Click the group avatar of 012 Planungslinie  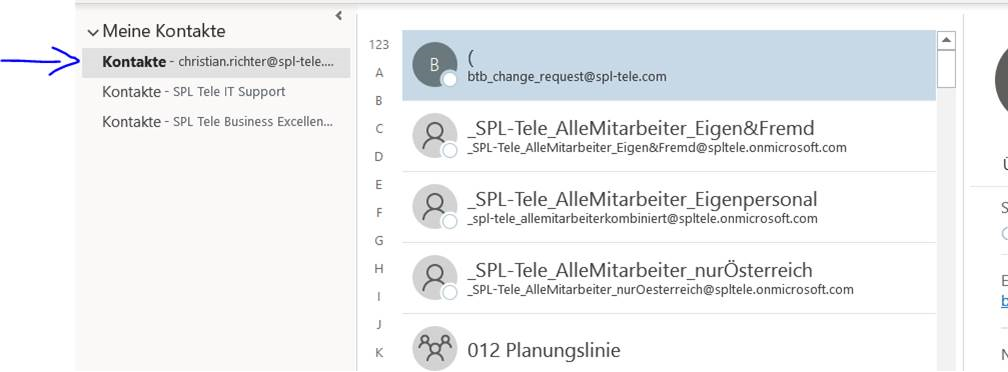click(x=435, y=348)
